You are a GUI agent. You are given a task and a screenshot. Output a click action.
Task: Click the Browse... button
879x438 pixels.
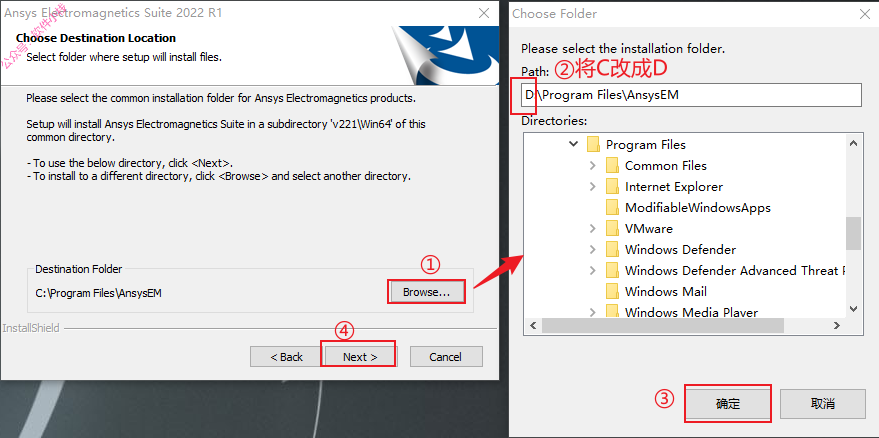click(426, 292)
